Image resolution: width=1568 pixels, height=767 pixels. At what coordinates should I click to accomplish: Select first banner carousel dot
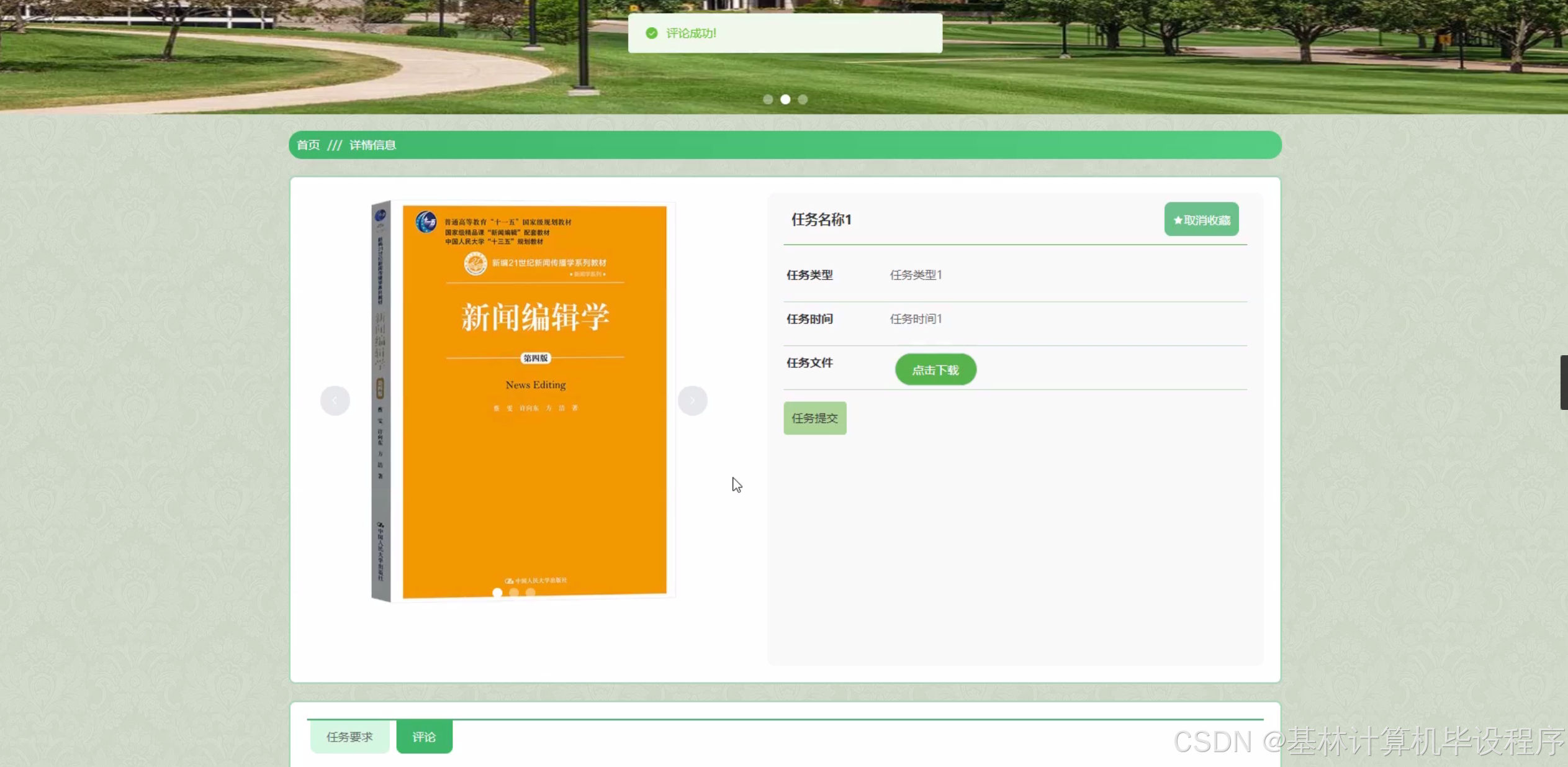pos(768,99)
